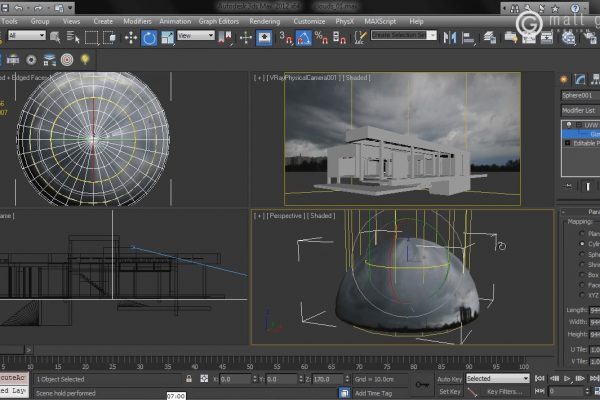Open the selection filter All dropdown

point(26,36)
